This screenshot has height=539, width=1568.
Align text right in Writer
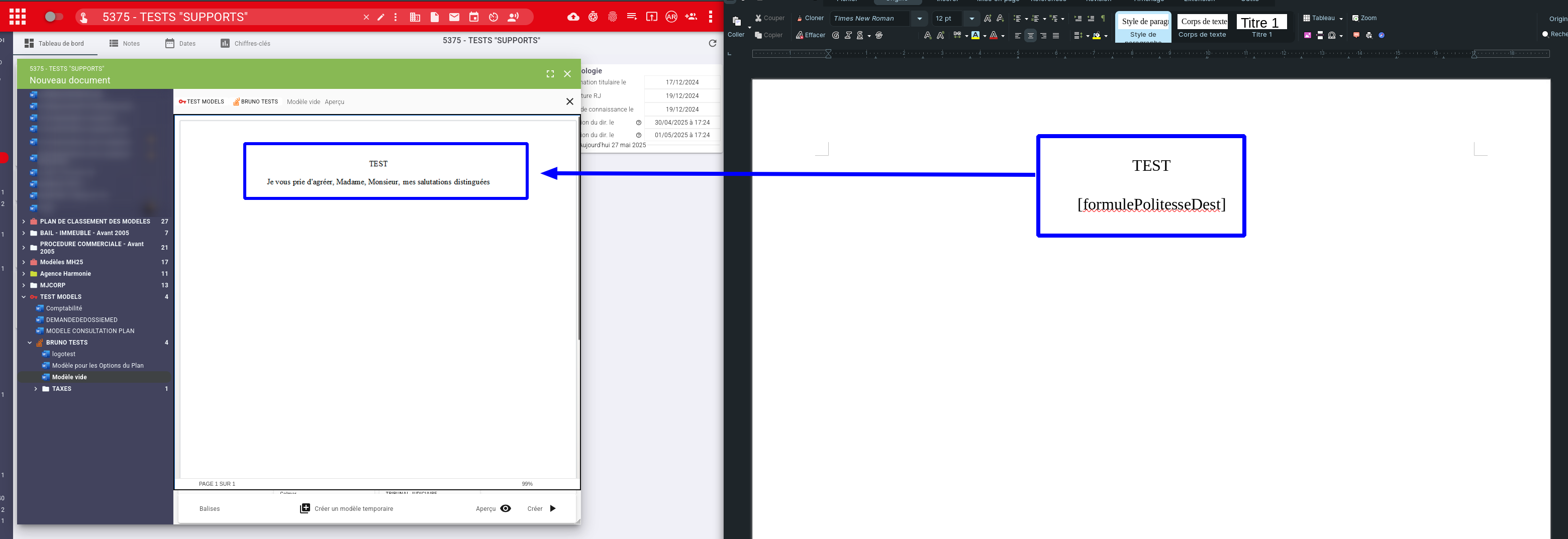click(x=1043, y=35)
